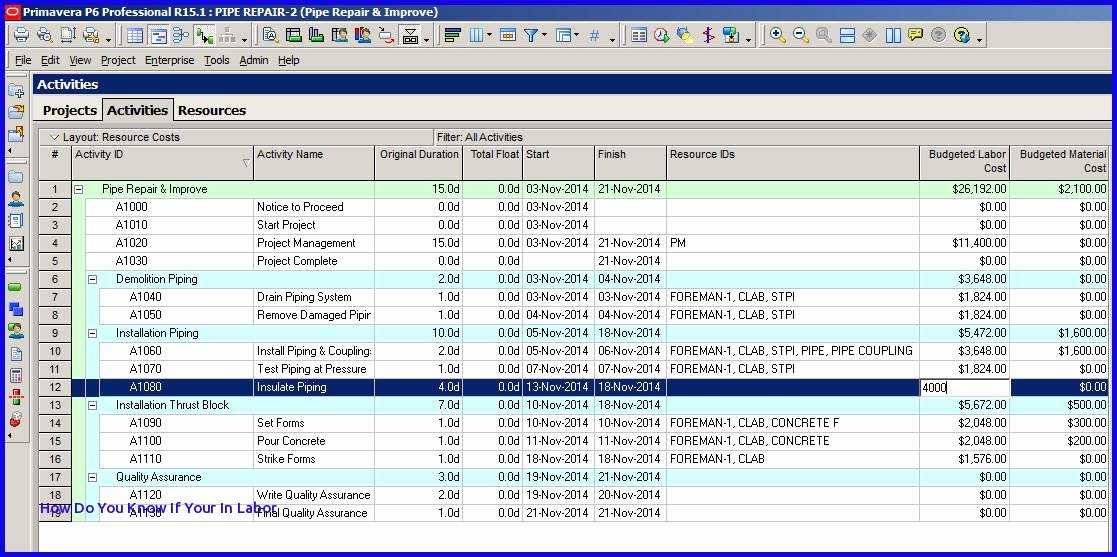This screenshot has width=1117, height=557.
Task: Open the Enterprise menu
Action: (169, 60)
